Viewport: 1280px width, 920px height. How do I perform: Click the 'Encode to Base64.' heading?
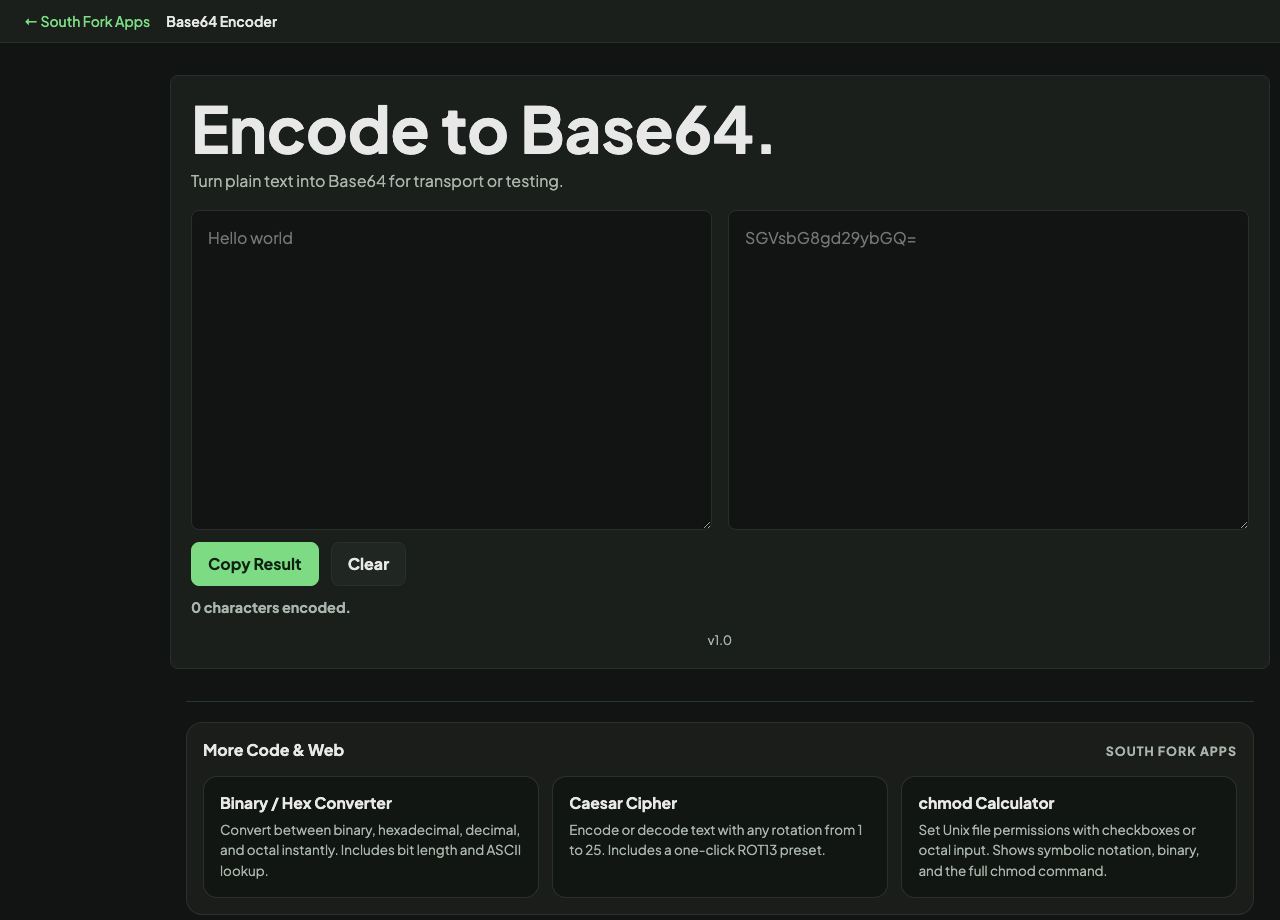coord(483,130)
